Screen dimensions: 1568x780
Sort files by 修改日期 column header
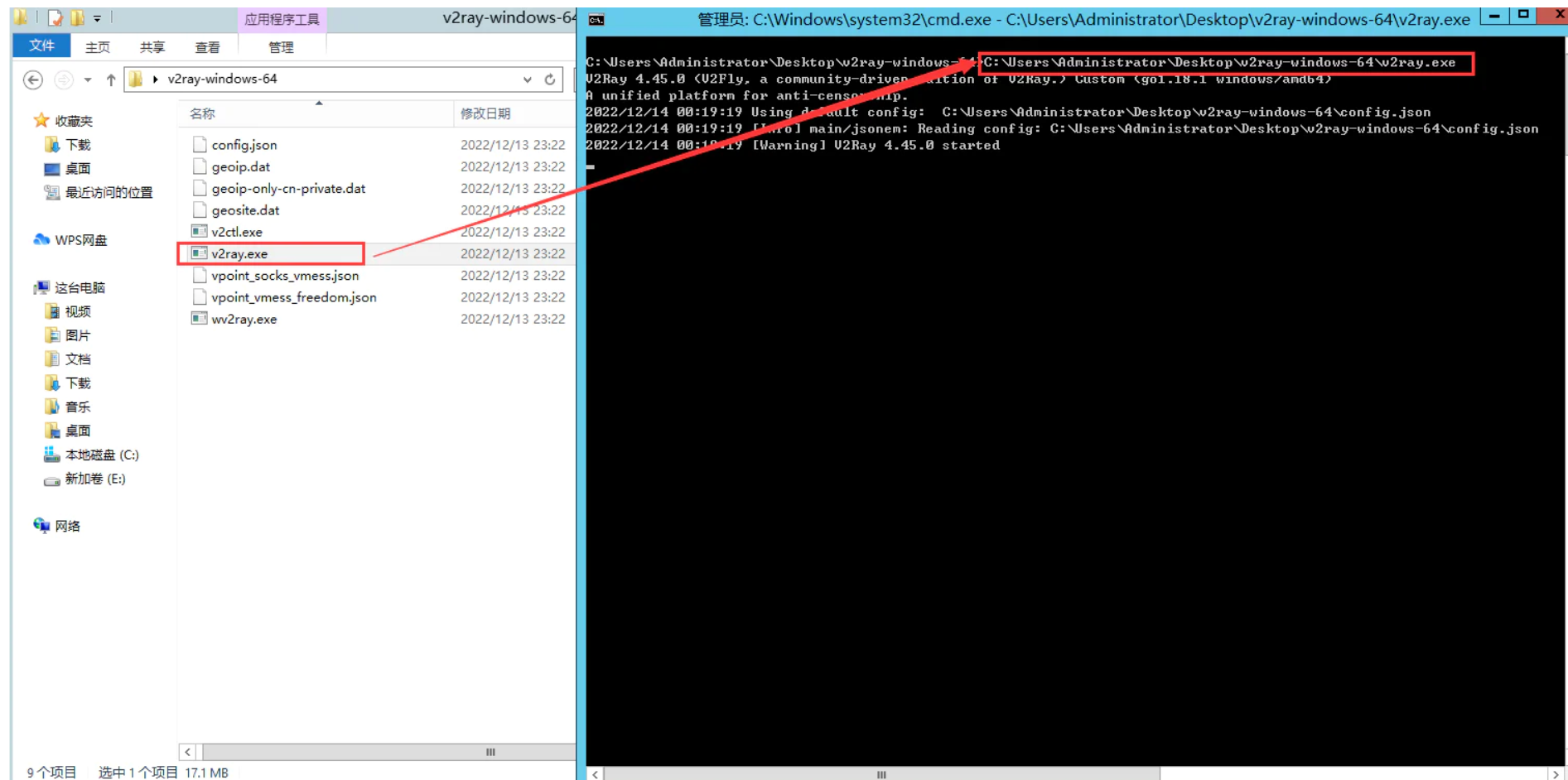coord(485,113)
